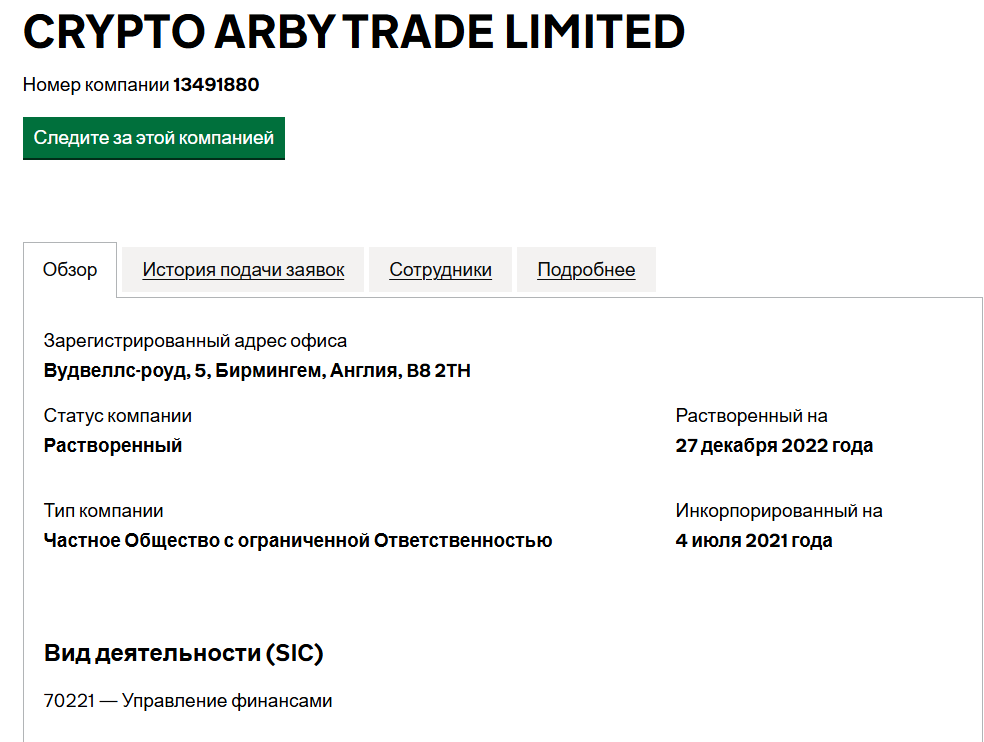Select the company number 13491880
The height and width of the screenshot is (742, 984).
coord(215,85)
